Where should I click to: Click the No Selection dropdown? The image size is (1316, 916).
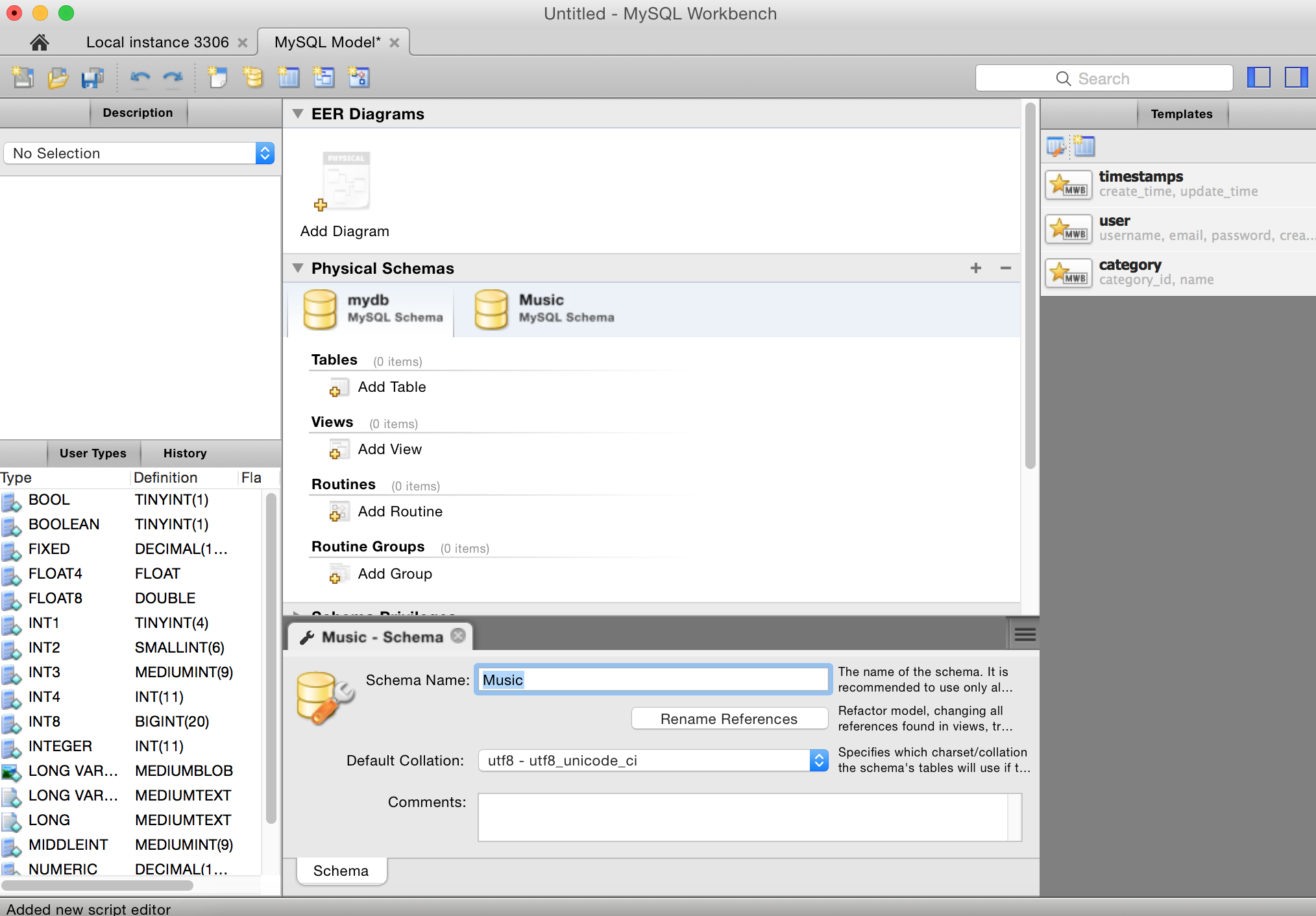coord(139,152)
